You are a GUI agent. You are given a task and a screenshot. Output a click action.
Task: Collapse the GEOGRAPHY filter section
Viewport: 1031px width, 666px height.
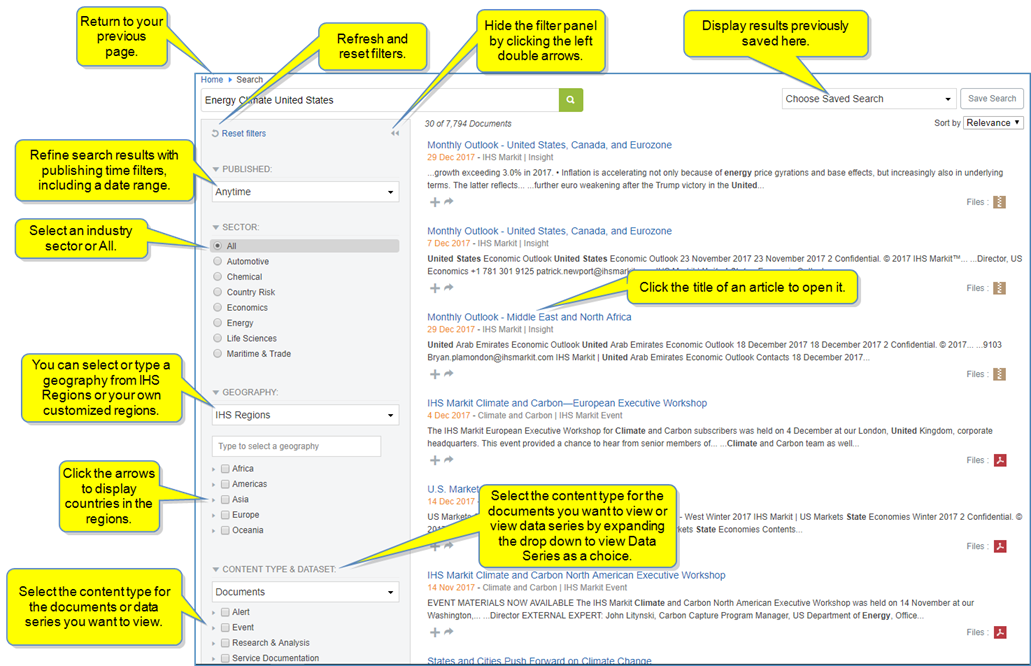(x=216, y=392)
